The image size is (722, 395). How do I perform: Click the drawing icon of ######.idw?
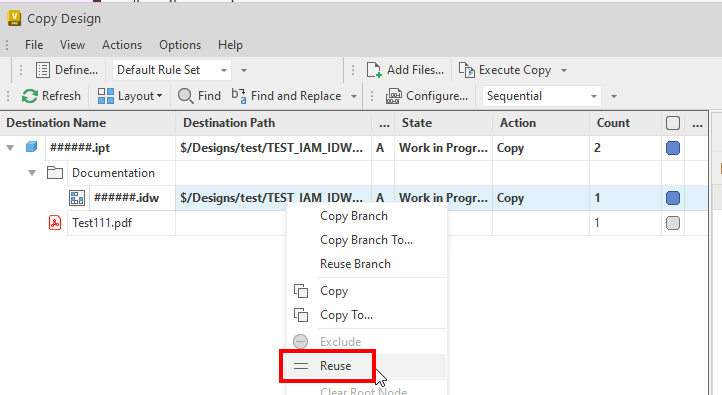(77, 198)
